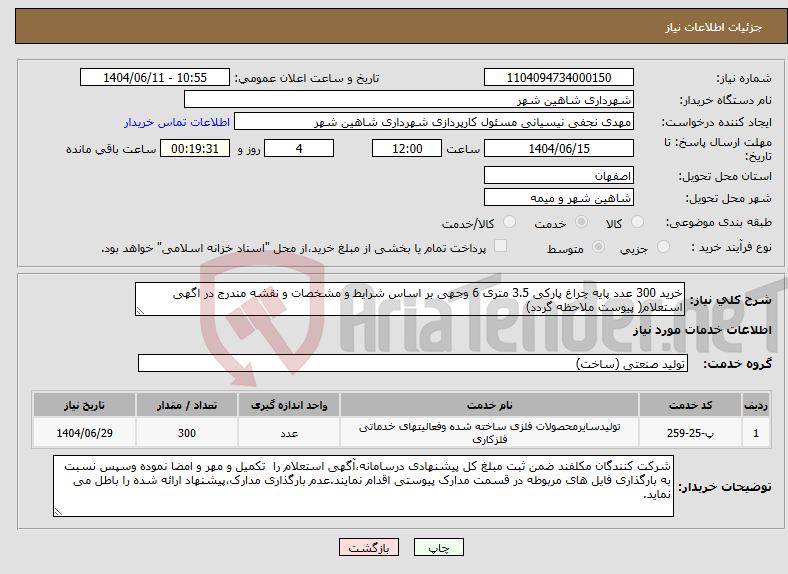Click the quantity cell 300
The width and height of the screenshot is (788, 574).
coord(186,432)
